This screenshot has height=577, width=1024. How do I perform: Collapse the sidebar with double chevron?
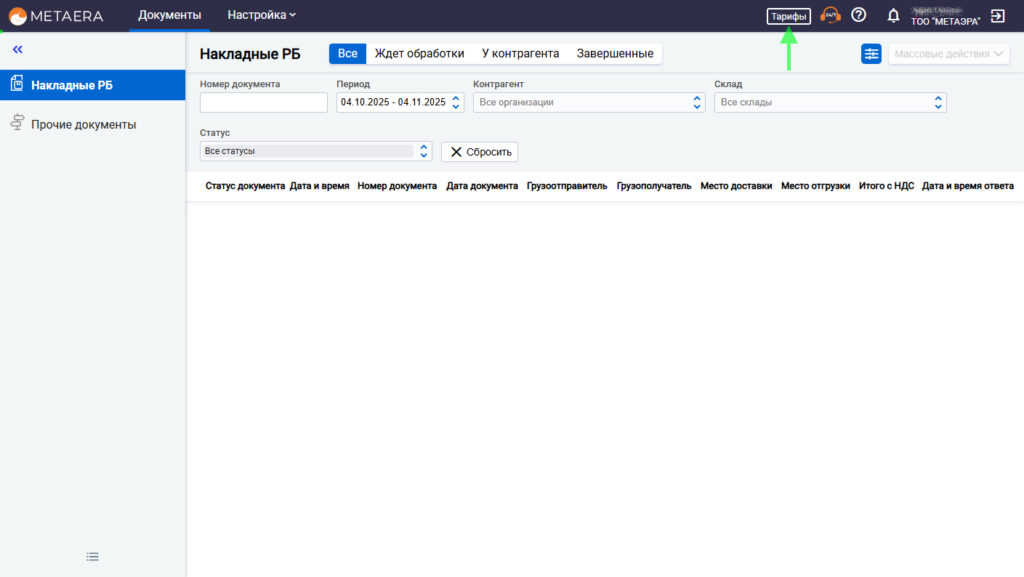coord(17,49)
